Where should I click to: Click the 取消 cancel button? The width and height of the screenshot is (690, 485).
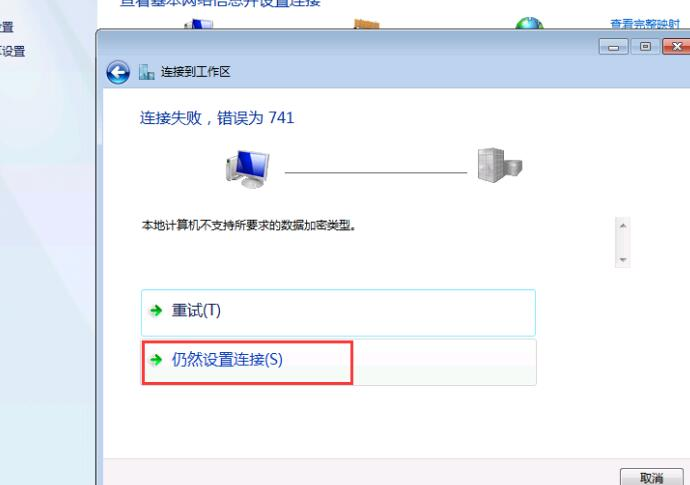tap(651, 477)
